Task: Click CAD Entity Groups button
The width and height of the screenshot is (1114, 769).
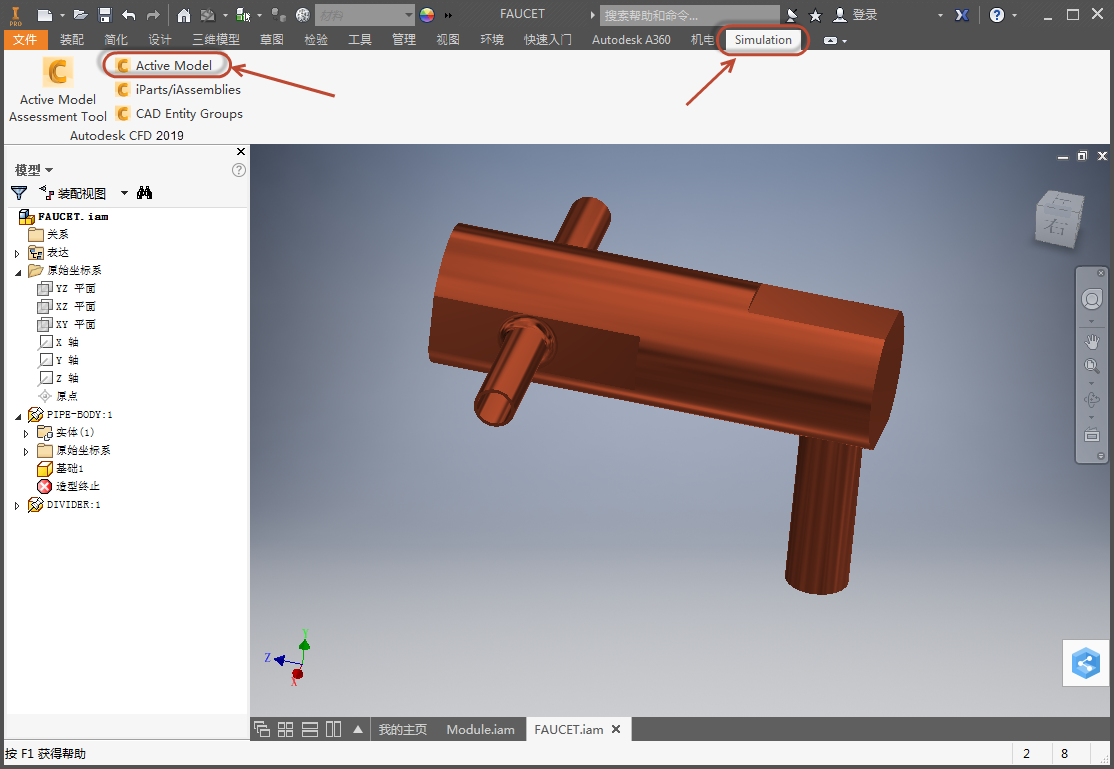Action: point(179,114)
